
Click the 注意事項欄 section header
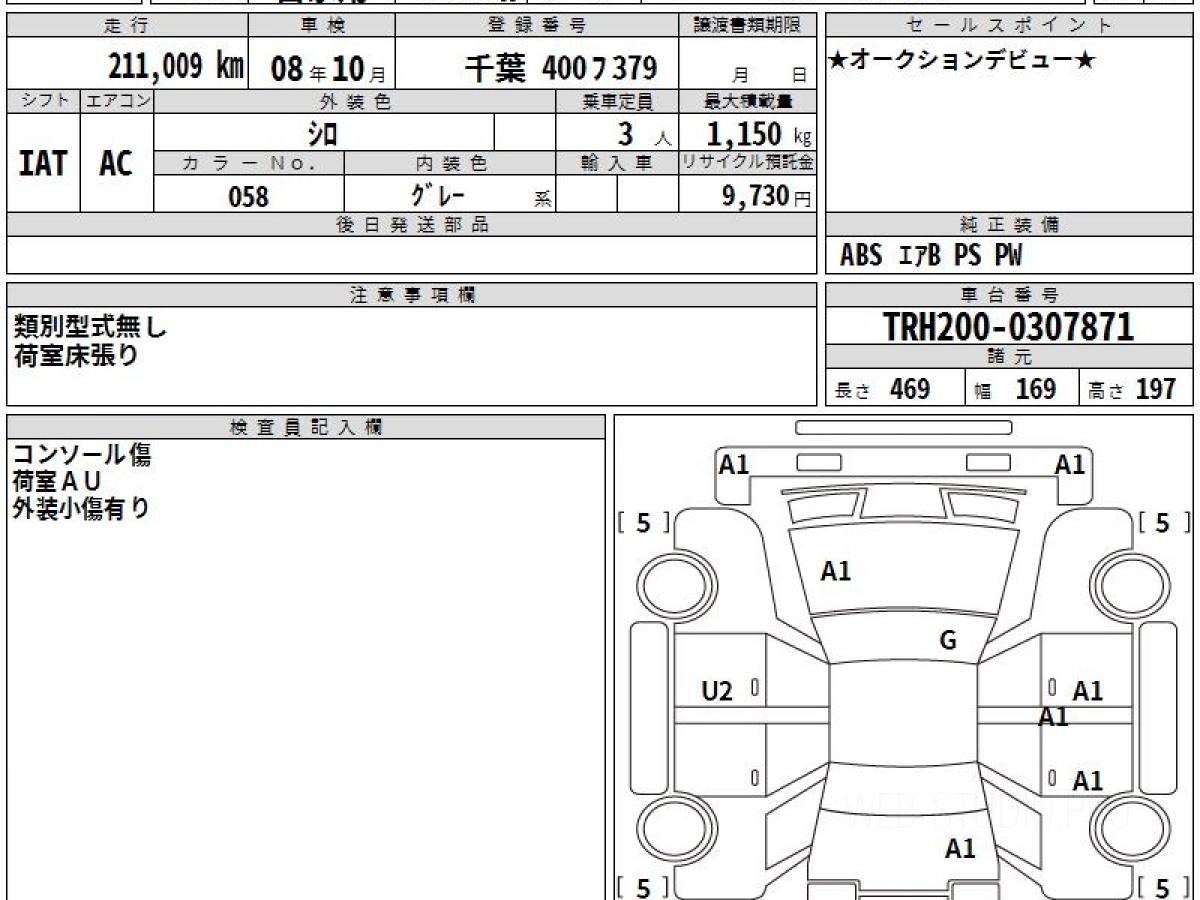tap(411, 295)
